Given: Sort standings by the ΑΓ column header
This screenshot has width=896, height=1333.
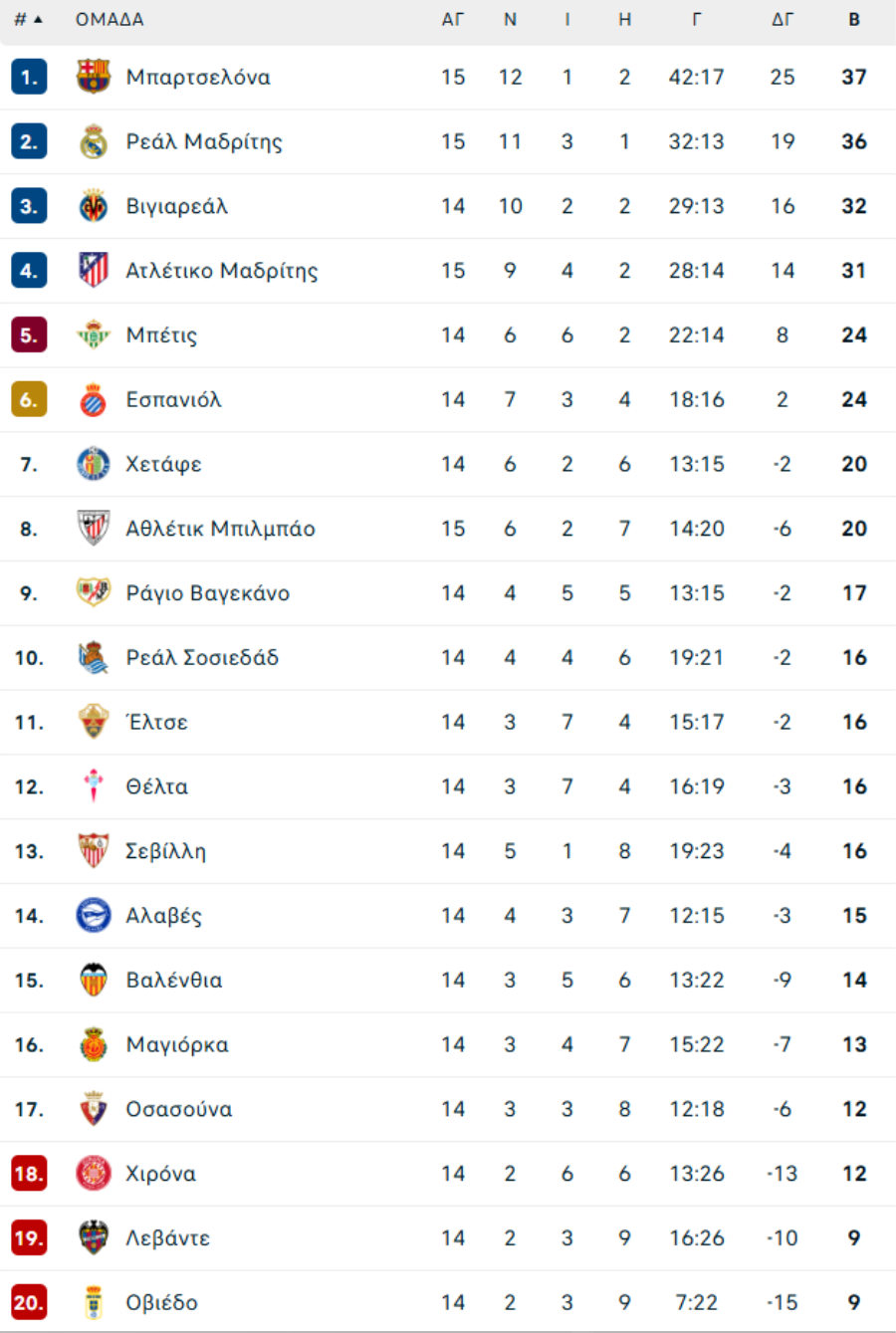Looking at the screenshot, I should tap(453, 20).
